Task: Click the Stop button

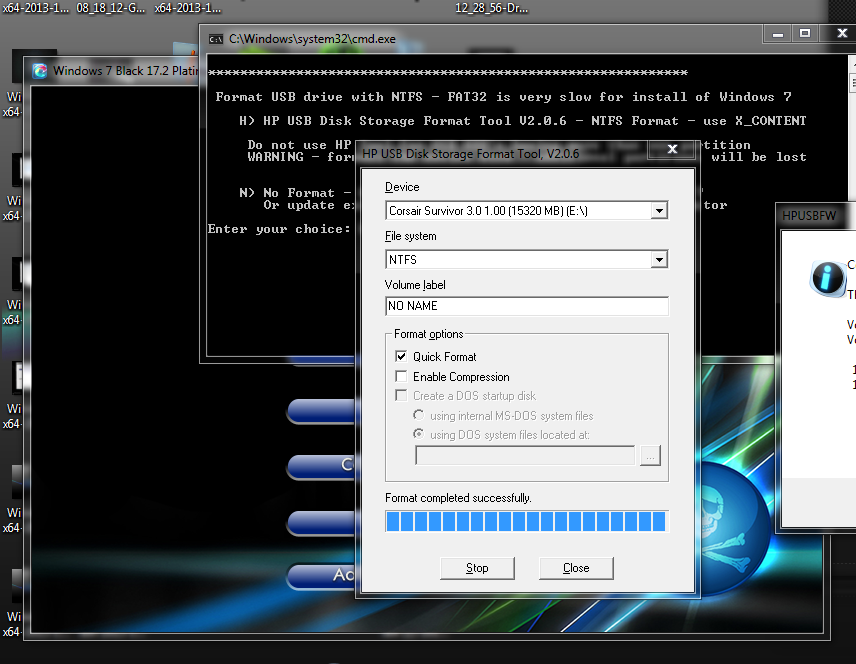Action: pos(477,568)
